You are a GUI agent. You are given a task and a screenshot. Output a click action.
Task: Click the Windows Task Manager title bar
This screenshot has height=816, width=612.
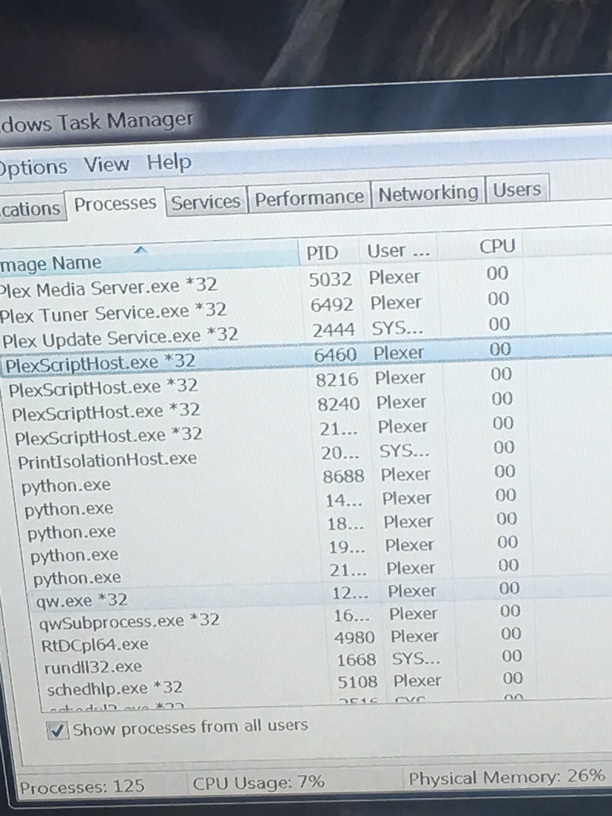point(306,113)
